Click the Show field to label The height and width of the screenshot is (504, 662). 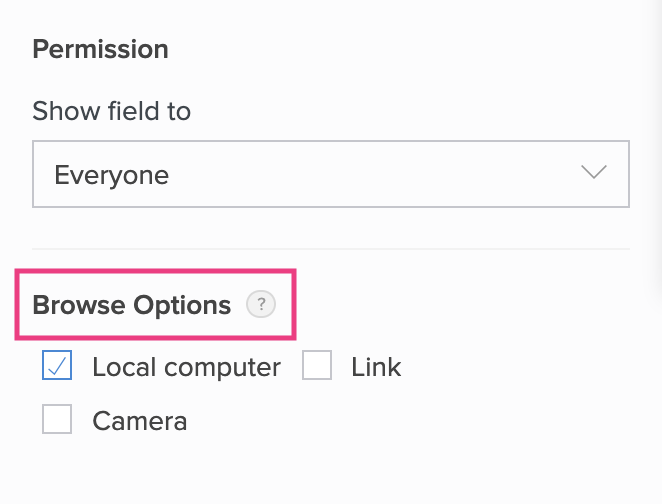tap(111, 111)
